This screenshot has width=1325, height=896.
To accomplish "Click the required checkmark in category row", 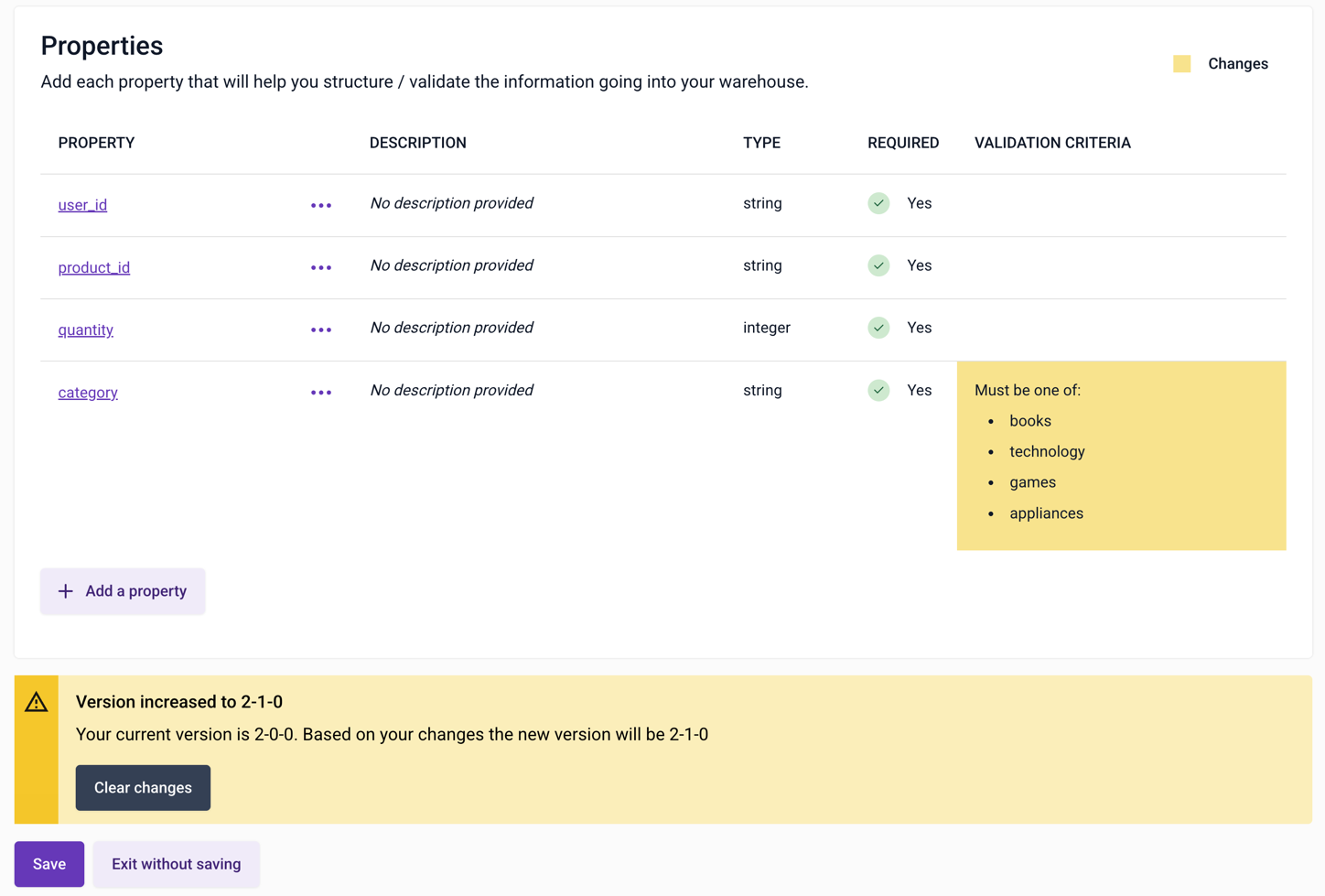I will 878,391.
